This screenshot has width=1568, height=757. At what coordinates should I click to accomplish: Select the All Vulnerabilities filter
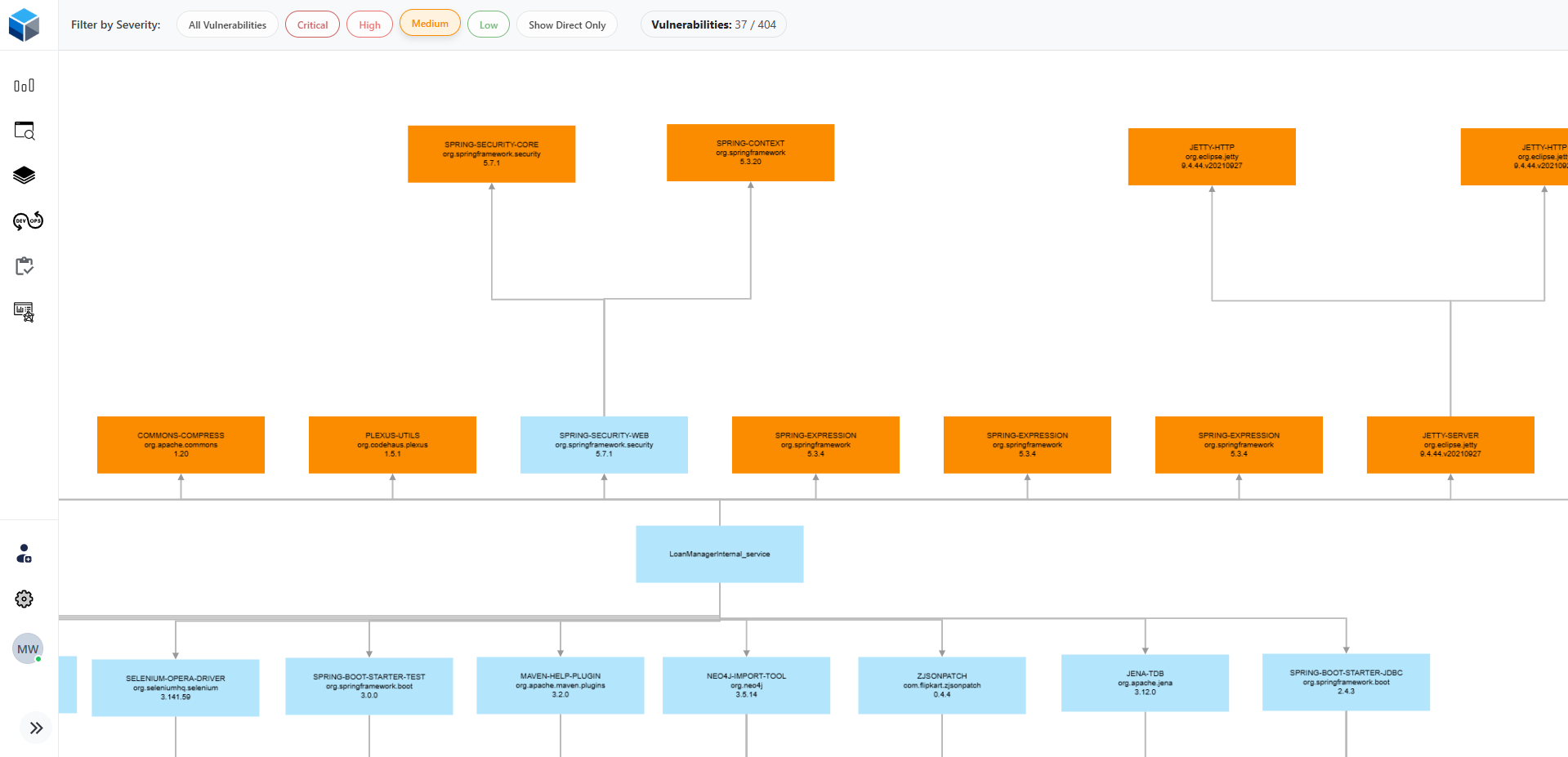227,24
